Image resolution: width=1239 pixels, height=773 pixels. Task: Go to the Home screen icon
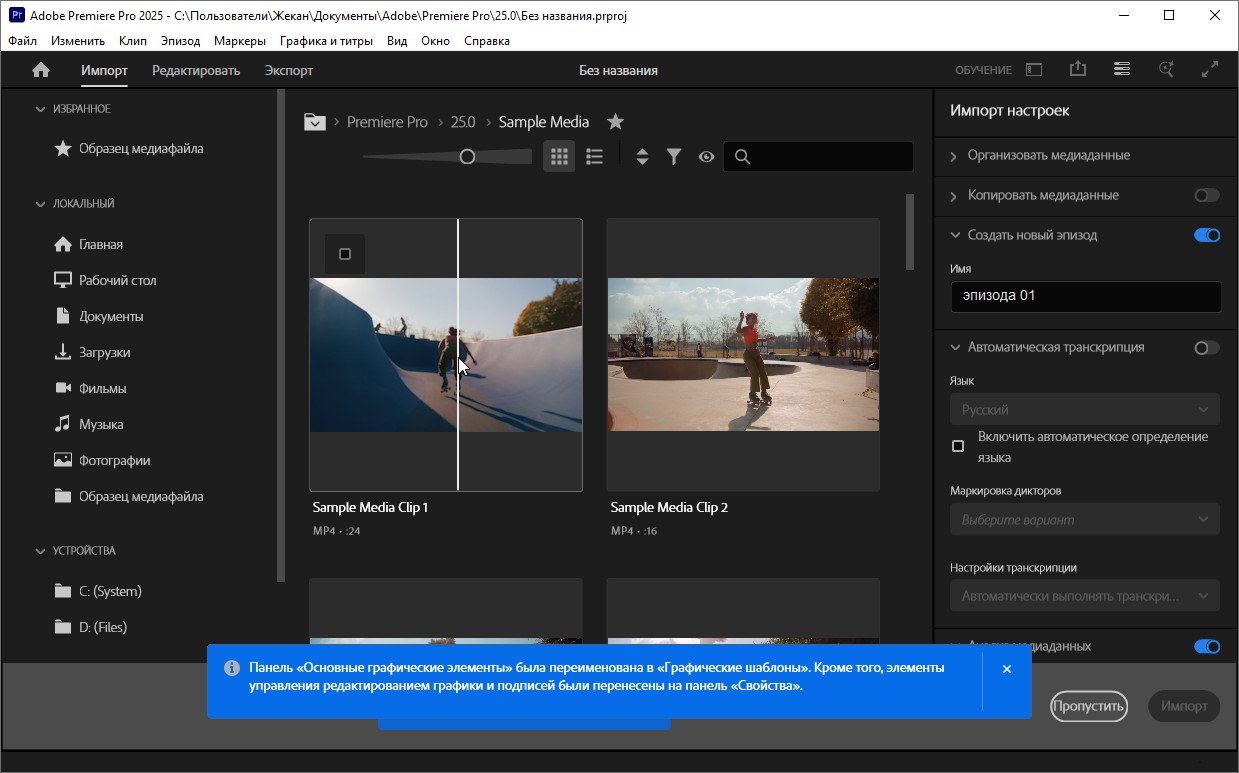tap(41, 70)
